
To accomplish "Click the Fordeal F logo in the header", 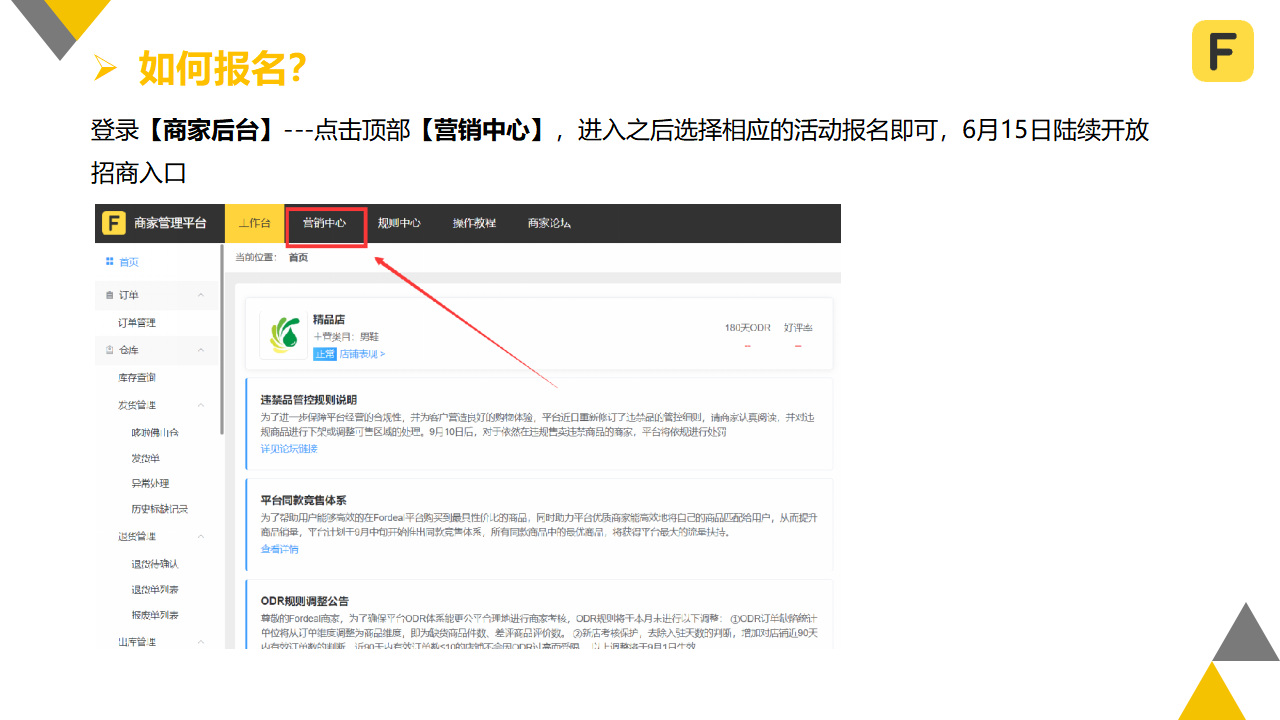I will (x=114, y=223).
